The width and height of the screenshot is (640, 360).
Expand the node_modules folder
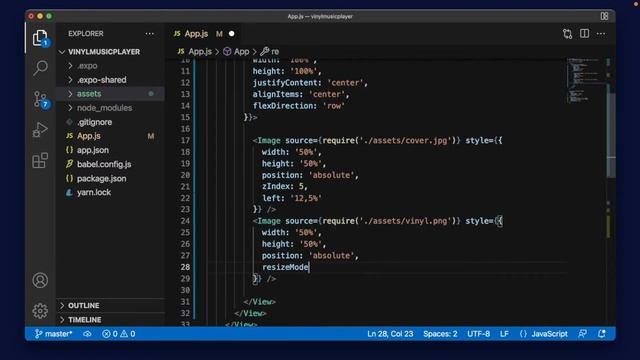(x=111, y=108)
